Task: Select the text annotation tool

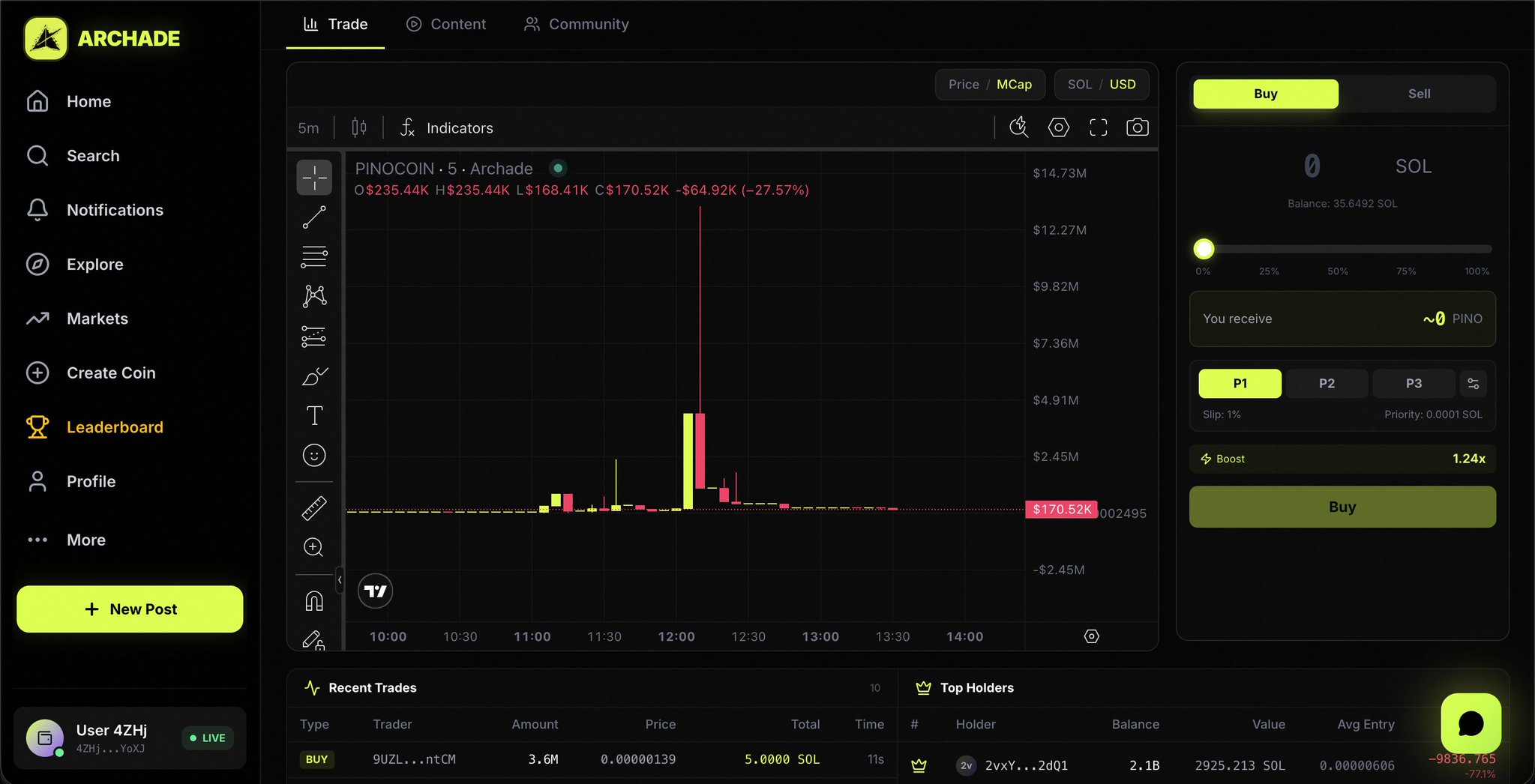Action: pyautogui.click(x=314, y=416)
